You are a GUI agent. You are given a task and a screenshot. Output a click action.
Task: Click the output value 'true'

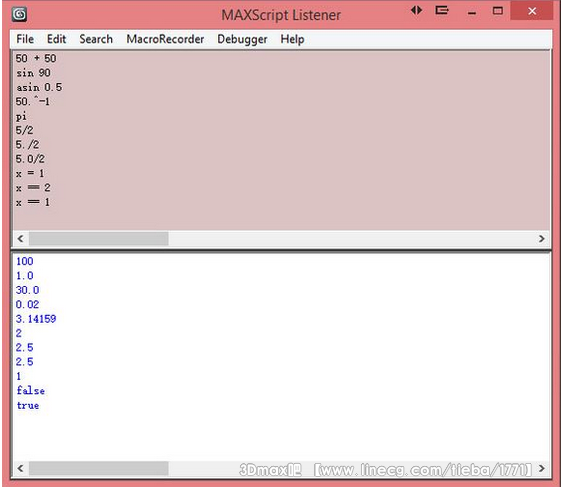coord(28,405)
